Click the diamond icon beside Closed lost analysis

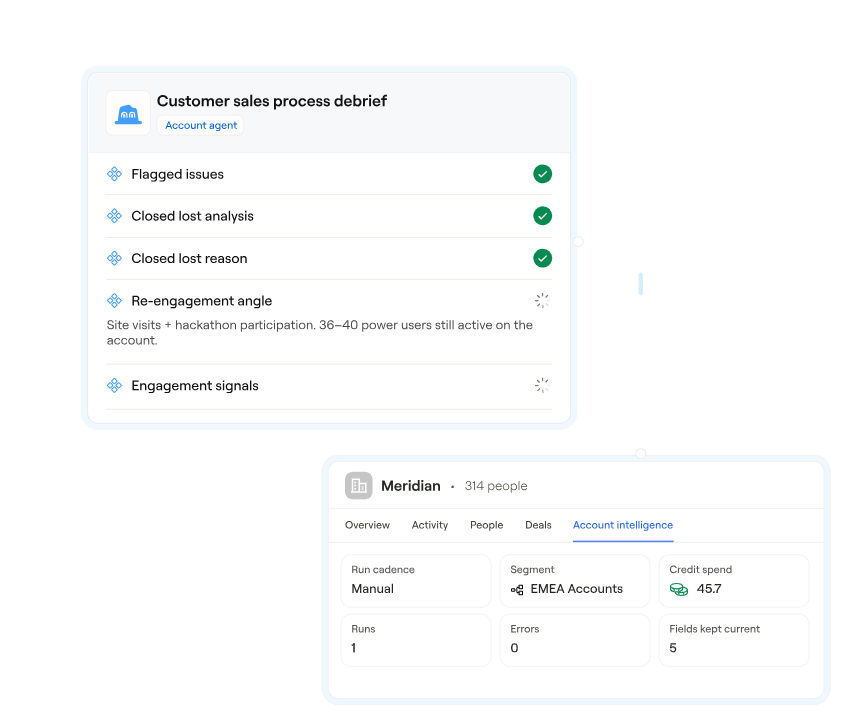(114, 216)
